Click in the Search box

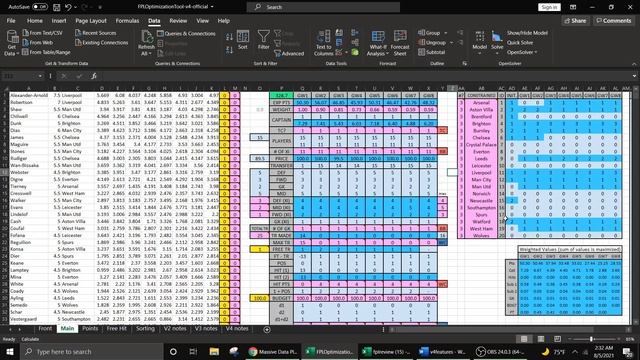pyautogui.click(x=323, y=7)
